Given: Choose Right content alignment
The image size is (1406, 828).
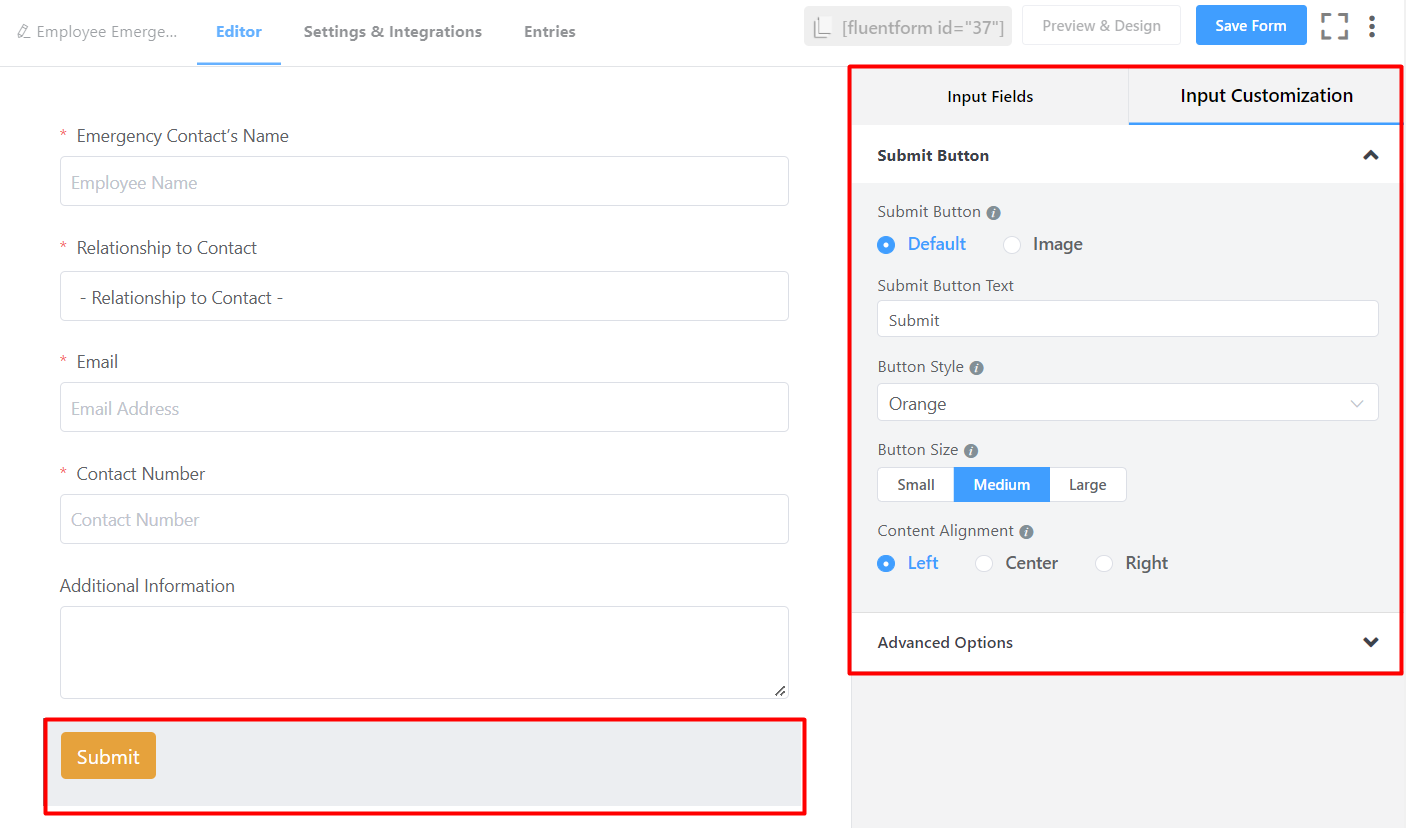Looking at the screenshot, I should 1104,564.
